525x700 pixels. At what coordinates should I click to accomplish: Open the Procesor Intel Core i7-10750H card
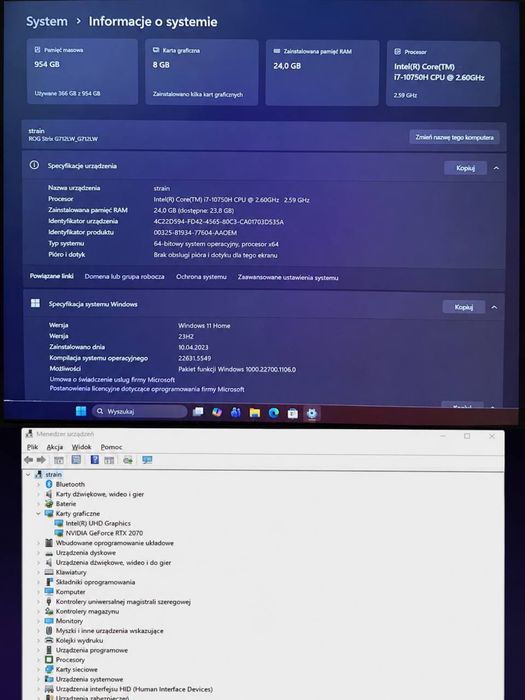pos(443,74)
